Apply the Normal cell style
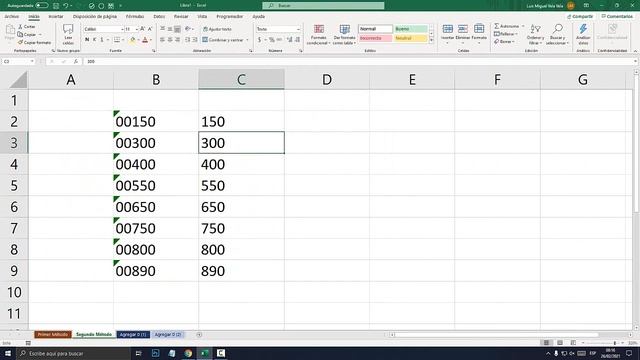Screen dimensions: 640x360 pos(375,29)
